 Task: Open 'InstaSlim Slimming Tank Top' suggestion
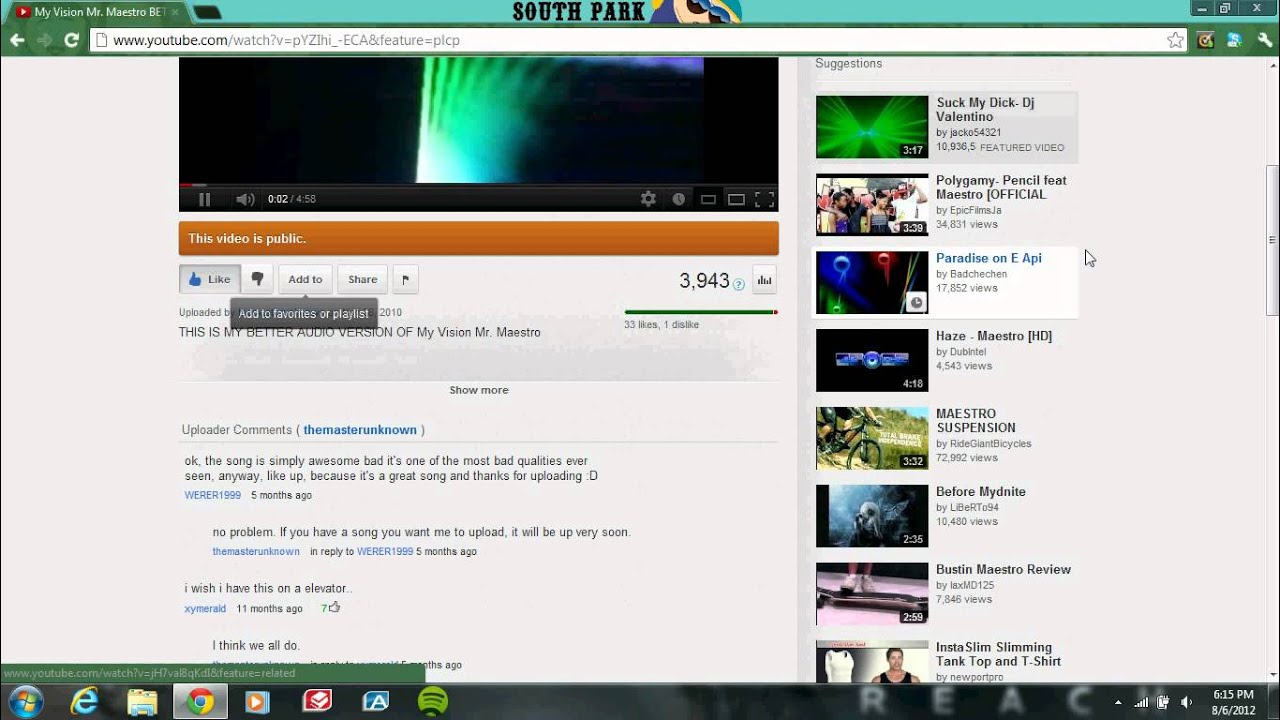998,654
